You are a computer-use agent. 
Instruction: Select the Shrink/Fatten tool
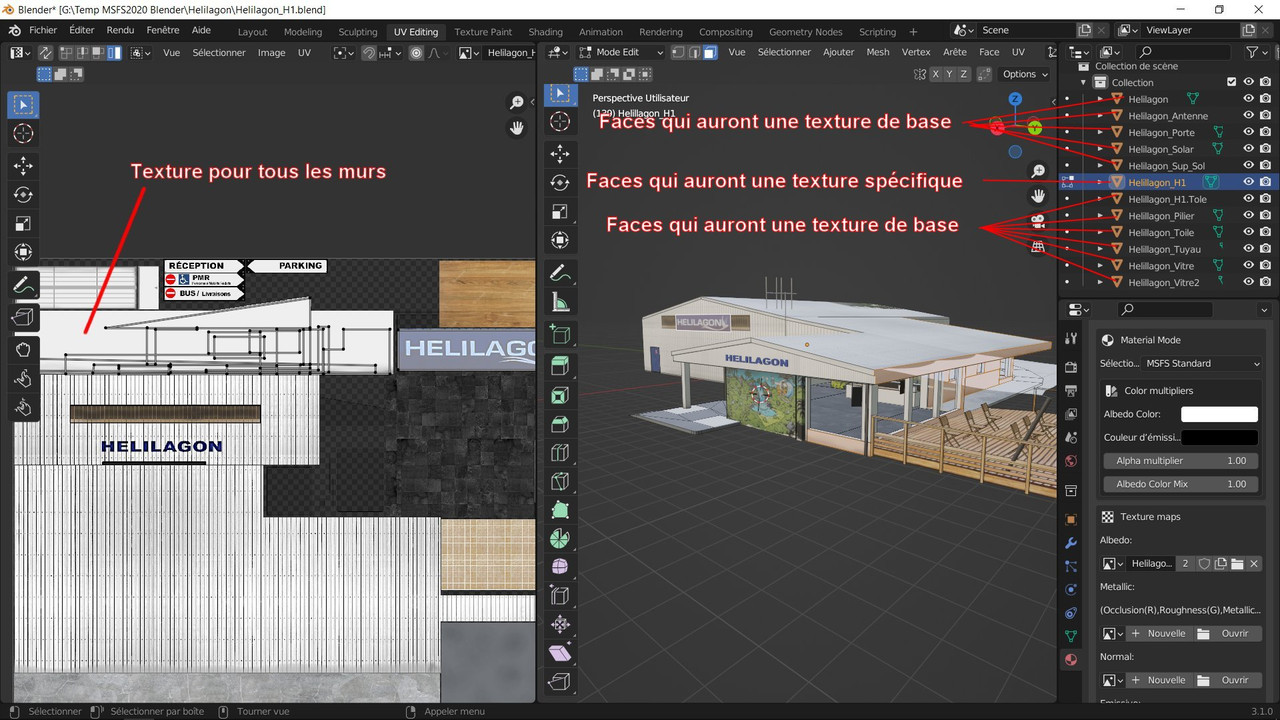tap(560, 625)
